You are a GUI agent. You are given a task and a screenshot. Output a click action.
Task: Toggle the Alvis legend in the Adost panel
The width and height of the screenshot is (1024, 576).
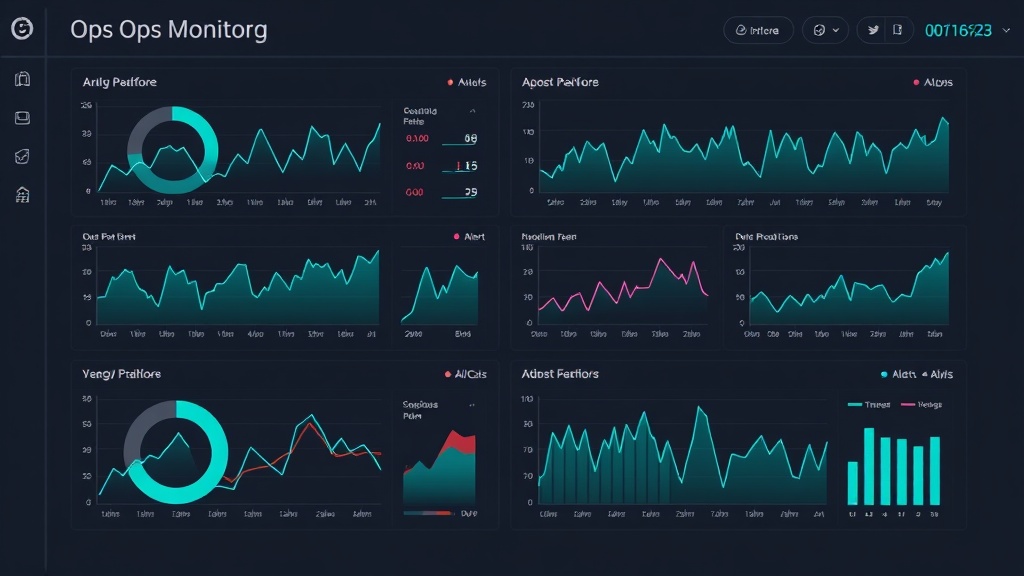point(937,374)
